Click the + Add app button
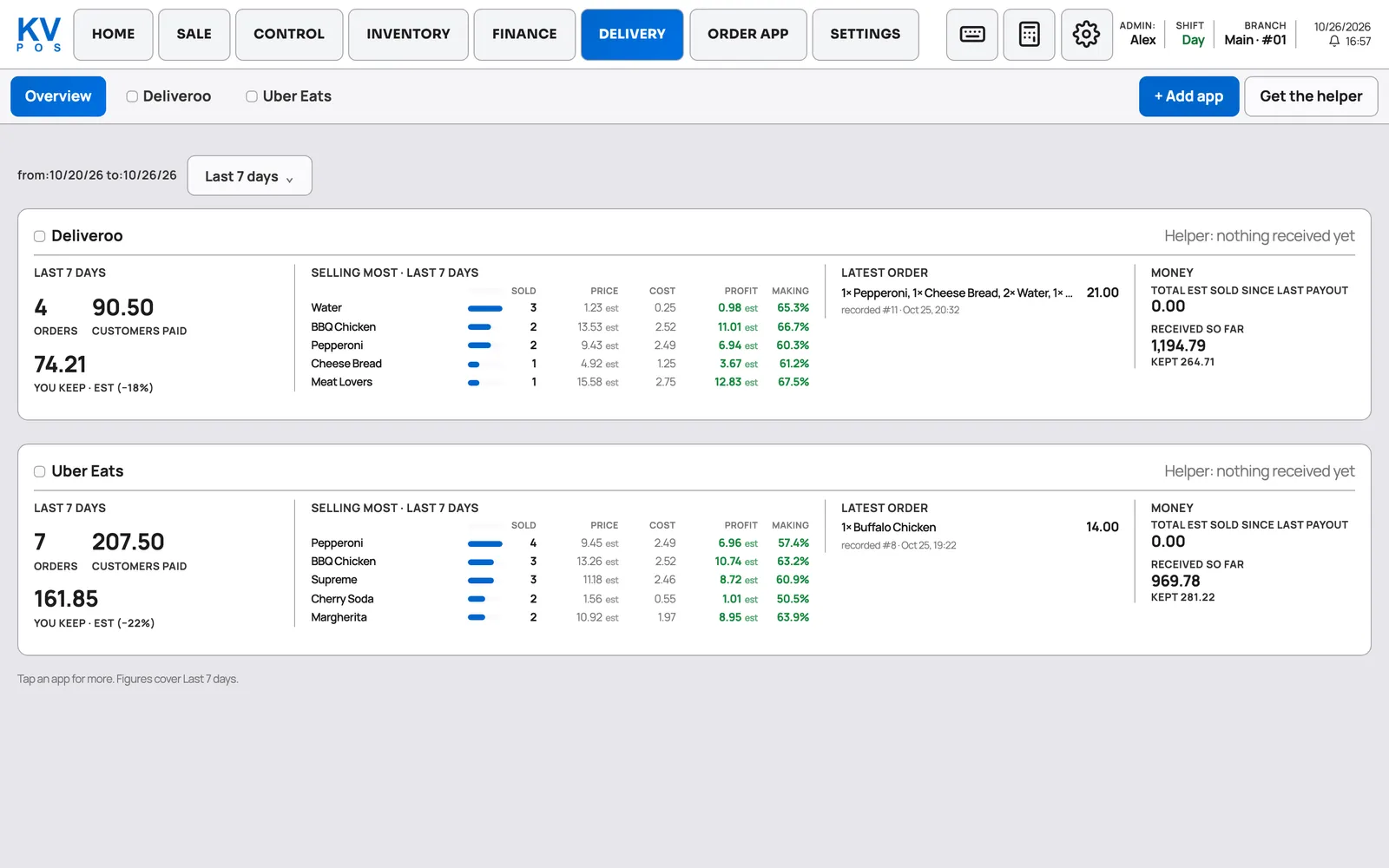Image resolution: width=1389 pixels, height=868 pixels. [1188, 96]
